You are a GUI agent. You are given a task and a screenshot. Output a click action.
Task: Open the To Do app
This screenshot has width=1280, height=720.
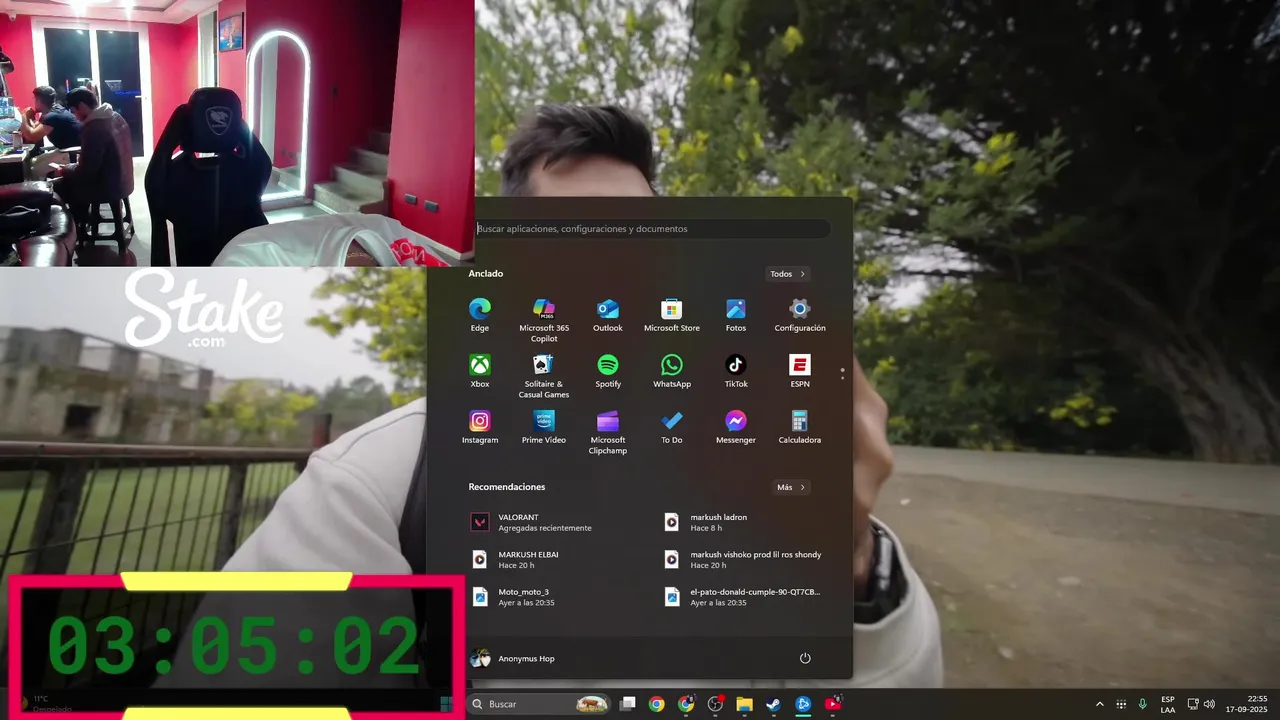[672, 427]
